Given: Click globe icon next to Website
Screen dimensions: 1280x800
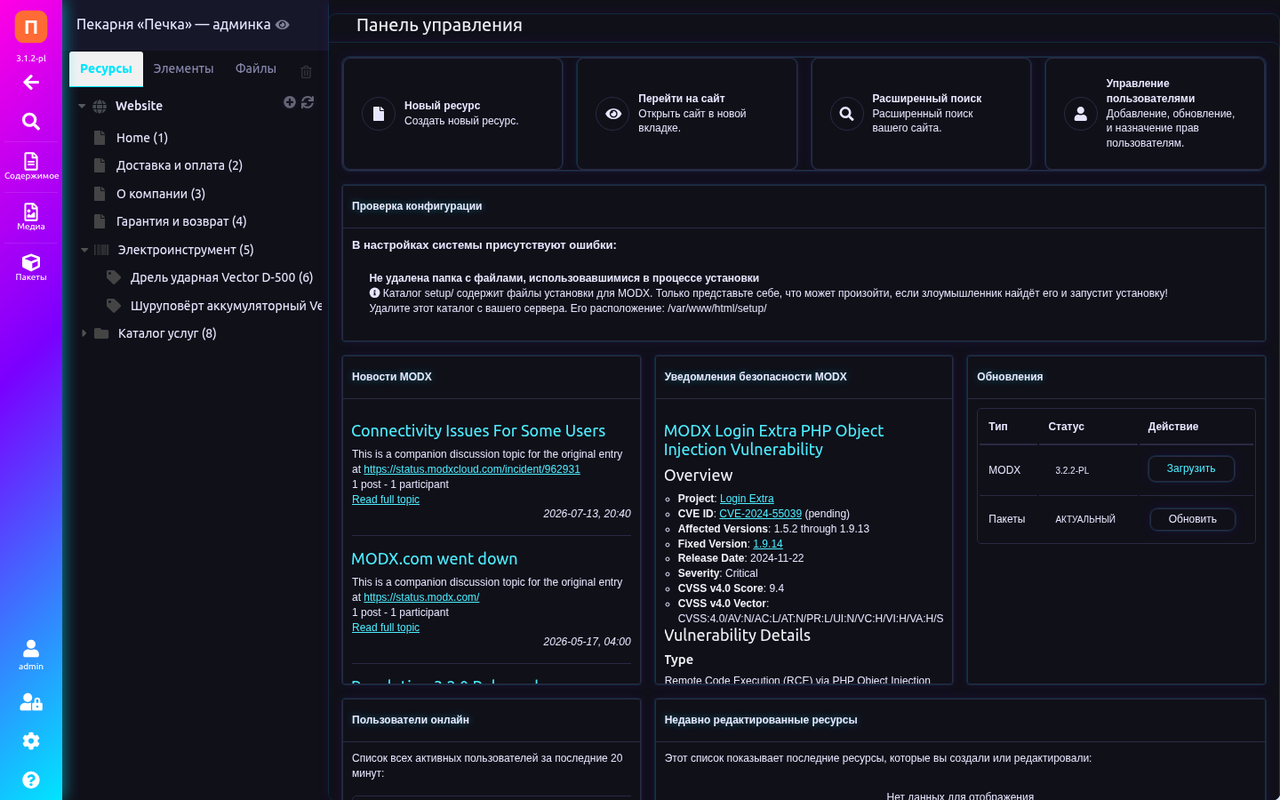Looking at the screenshot, I should click(99, 106).
